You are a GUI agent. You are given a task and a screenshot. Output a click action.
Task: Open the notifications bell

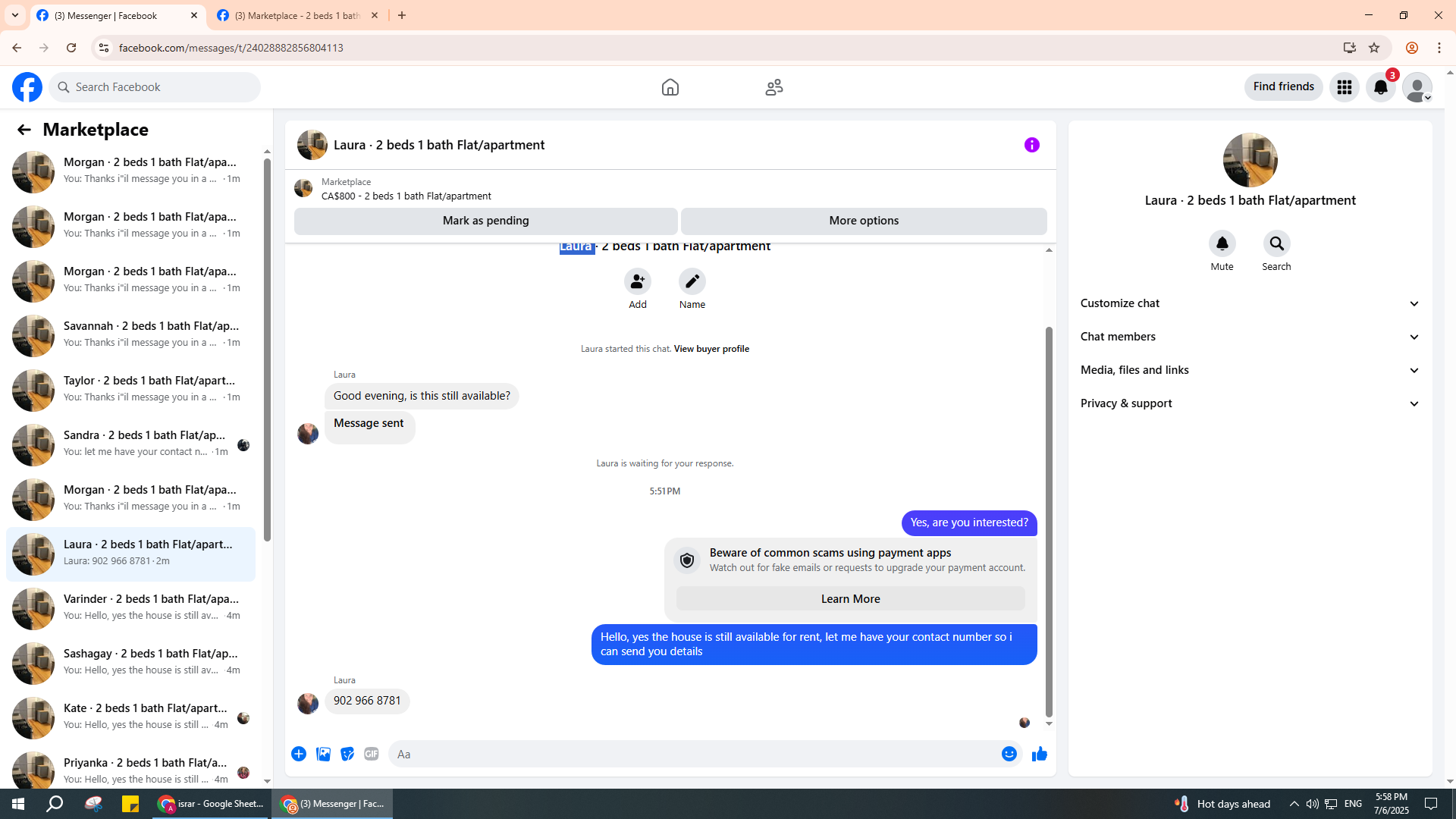pyautogui.click(x=1381, y=87)
